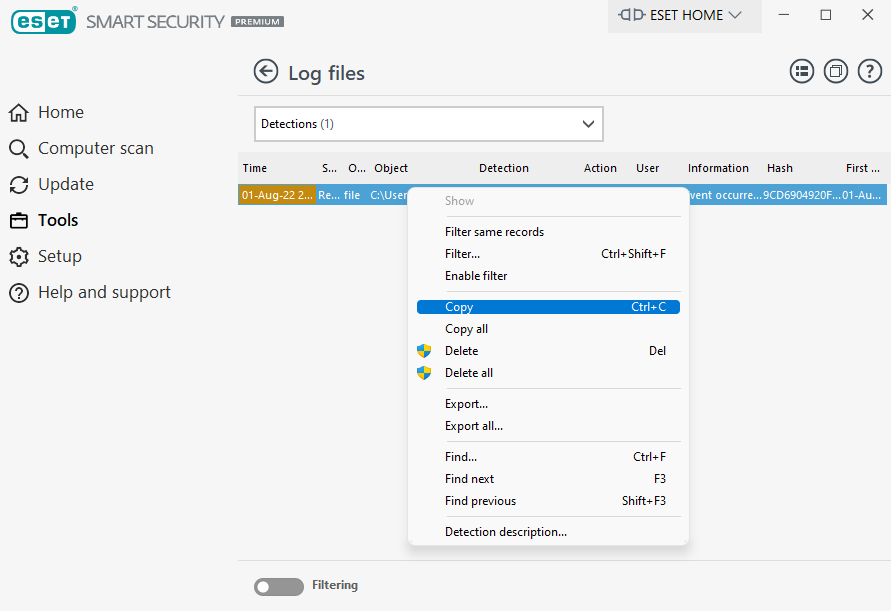The height and width of the screenshot is (611, 891).
Task: Click Delete all in context menu
Action: [x=469, y=373]
